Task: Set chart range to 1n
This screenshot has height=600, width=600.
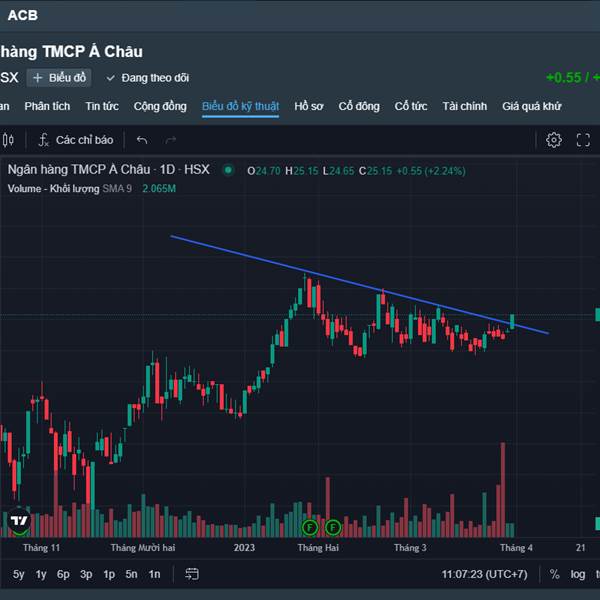Action: click(x=154, y=574)
